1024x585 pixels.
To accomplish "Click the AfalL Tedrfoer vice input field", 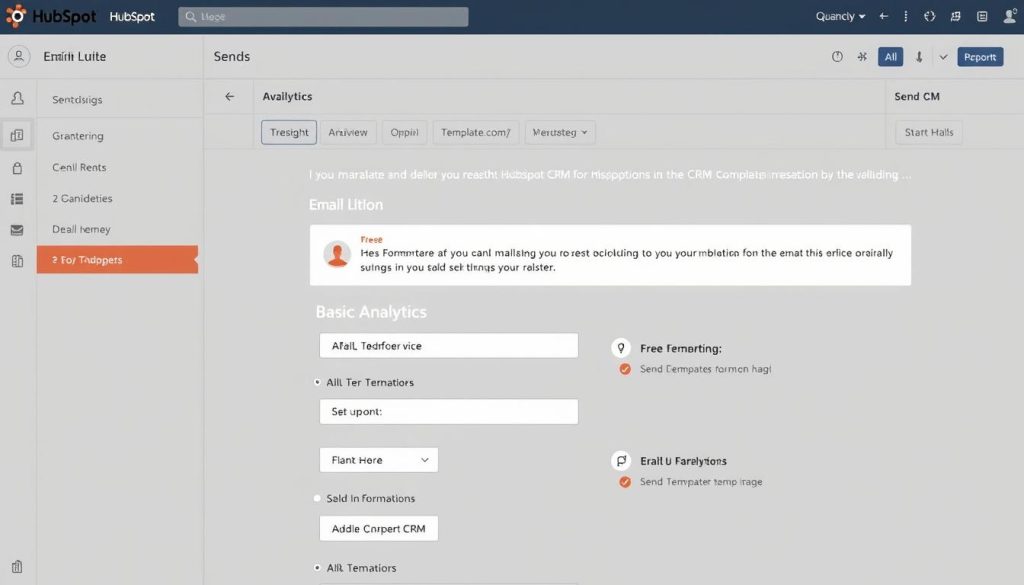I will tap(448, 345).
